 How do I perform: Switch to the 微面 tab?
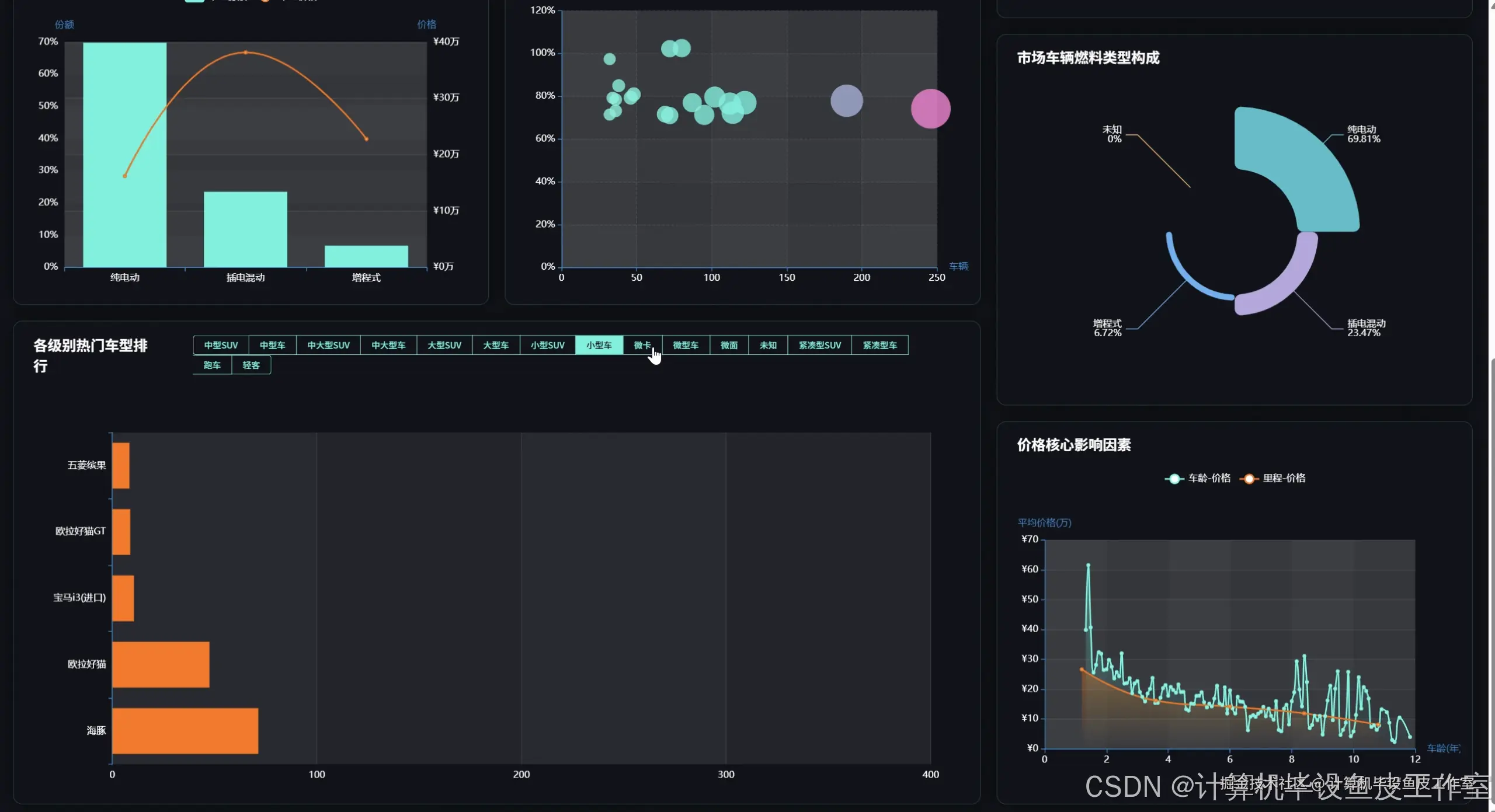[x=728, y=345]
